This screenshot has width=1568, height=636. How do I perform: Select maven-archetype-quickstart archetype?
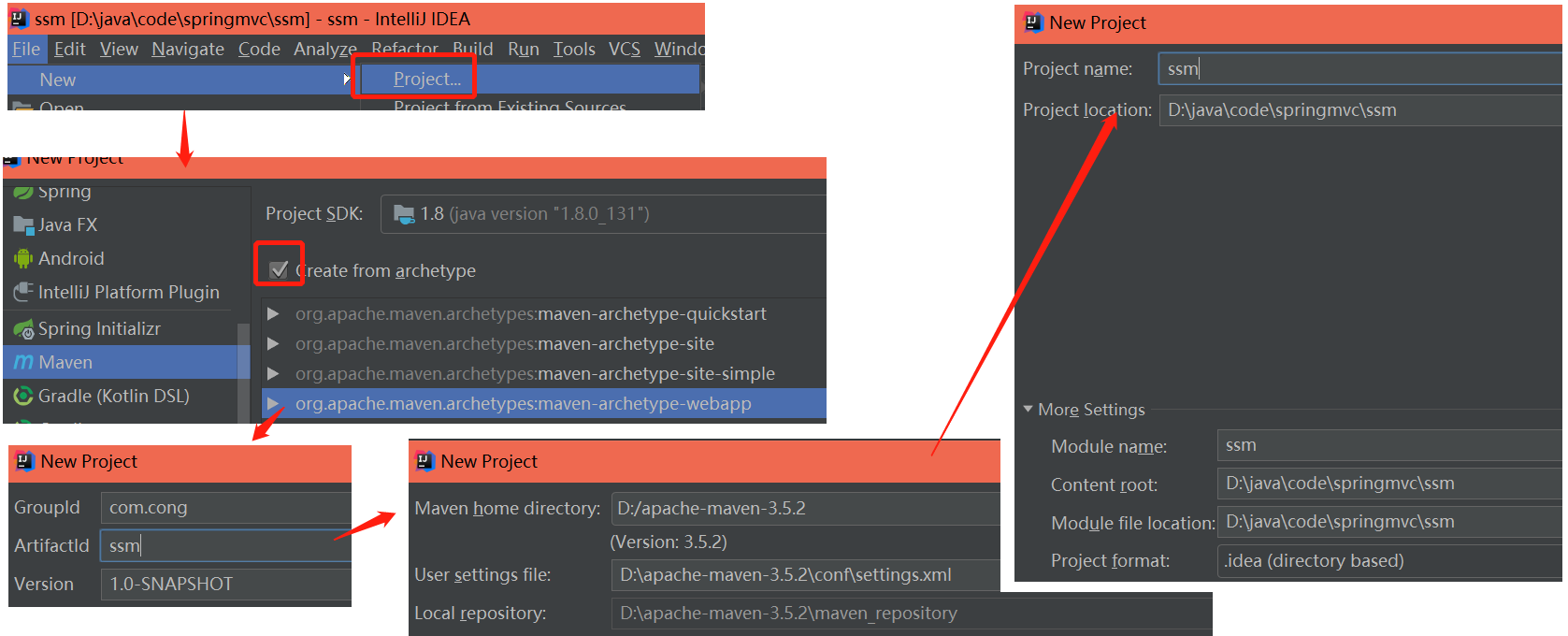tap(531, 313)
